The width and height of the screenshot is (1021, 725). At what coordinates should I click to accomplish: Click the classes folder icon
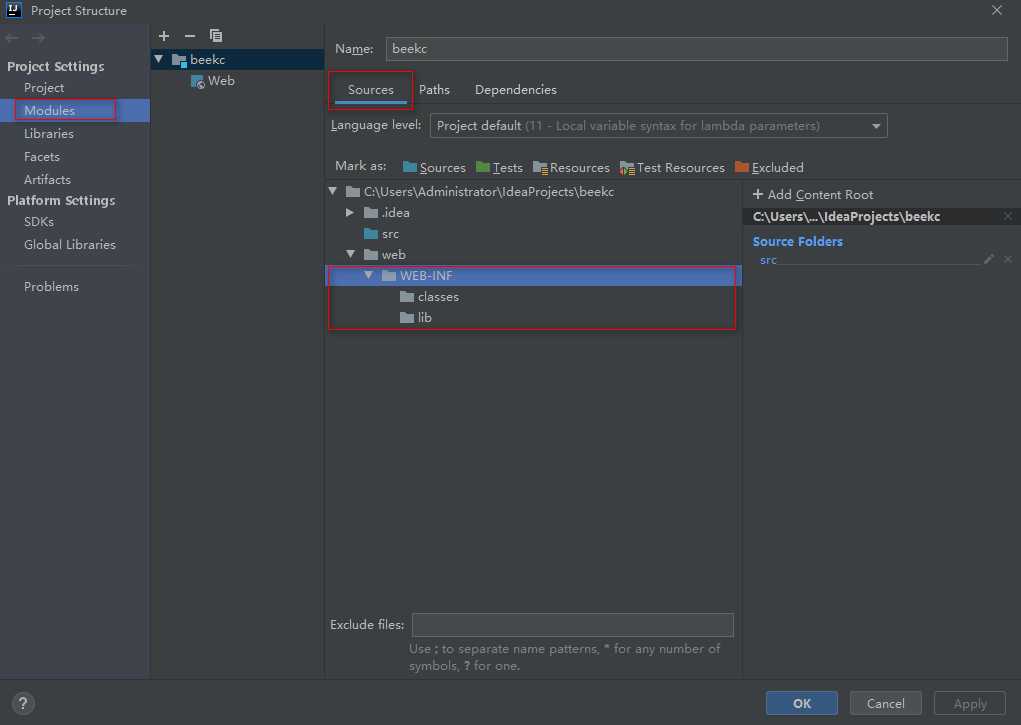click(x=407, y=296)
